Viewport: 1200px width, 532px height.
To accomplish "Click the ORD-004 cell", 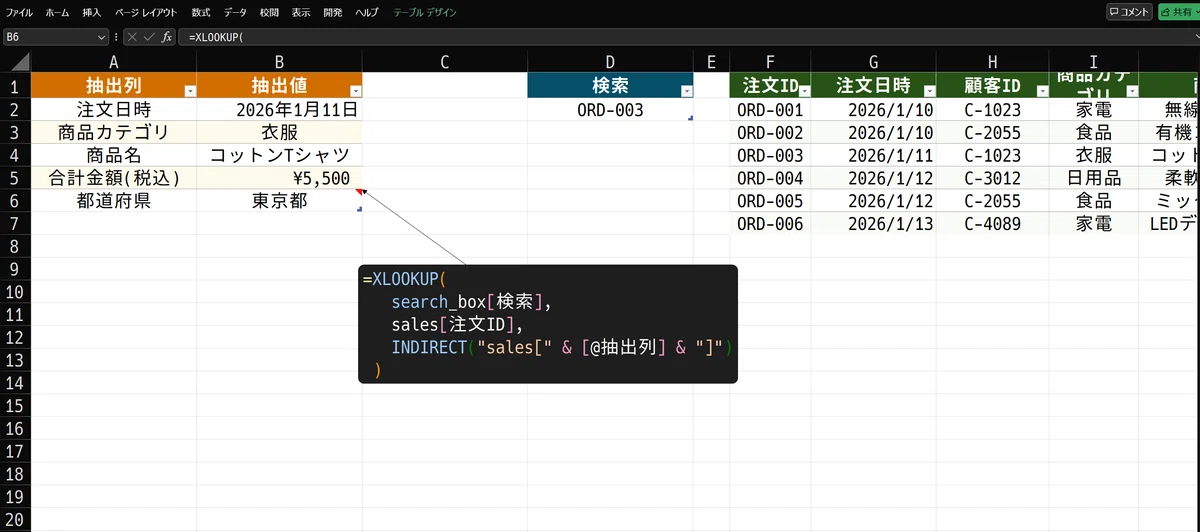I will [770, 178].
